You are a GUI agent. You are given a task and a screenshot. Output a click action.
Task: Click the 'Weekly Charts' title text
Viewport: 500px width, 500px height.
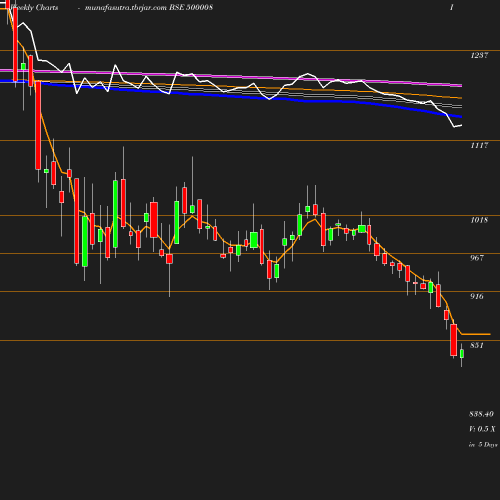point(35,7)
